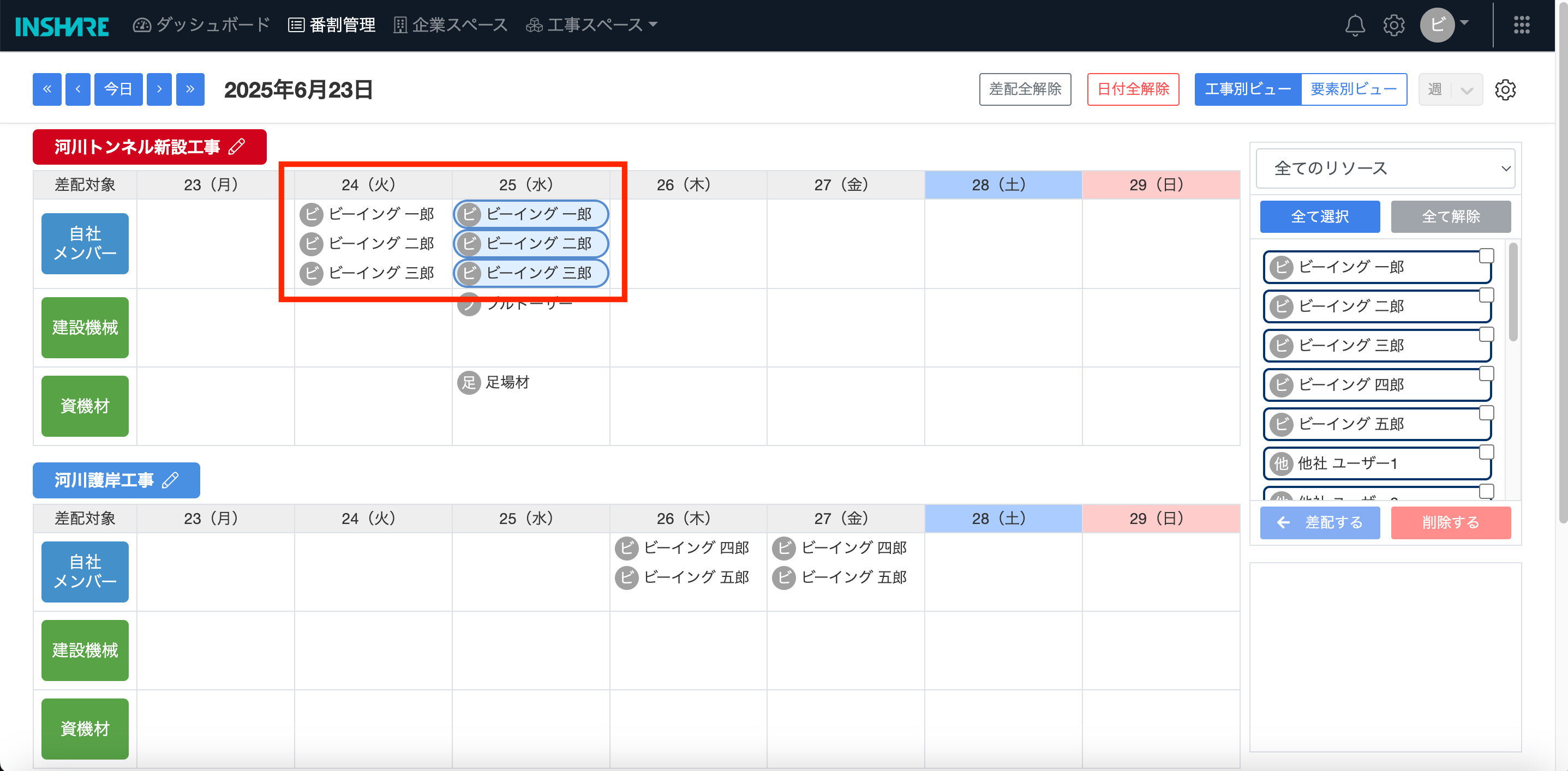1568x771 pixels.
Task: Check ビーイング 四郎 in the resource list
Action: point(1486,374)
